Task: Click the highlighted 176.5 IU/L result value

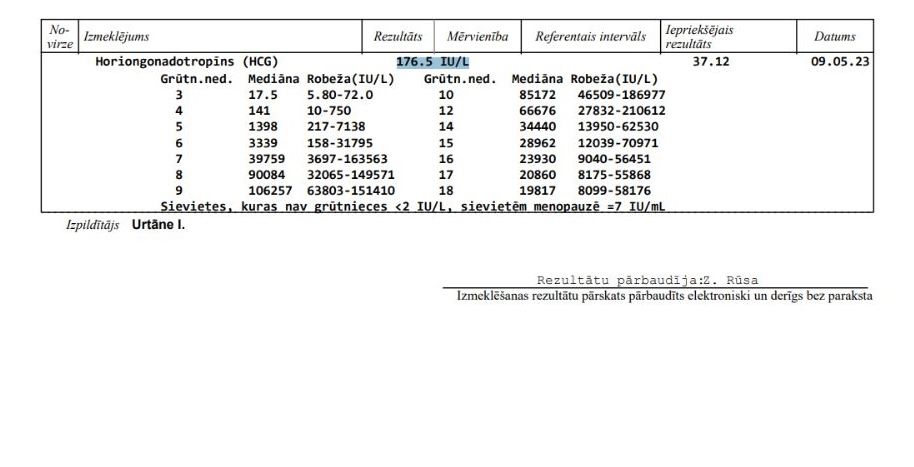Action: click(x=432, y=62)
